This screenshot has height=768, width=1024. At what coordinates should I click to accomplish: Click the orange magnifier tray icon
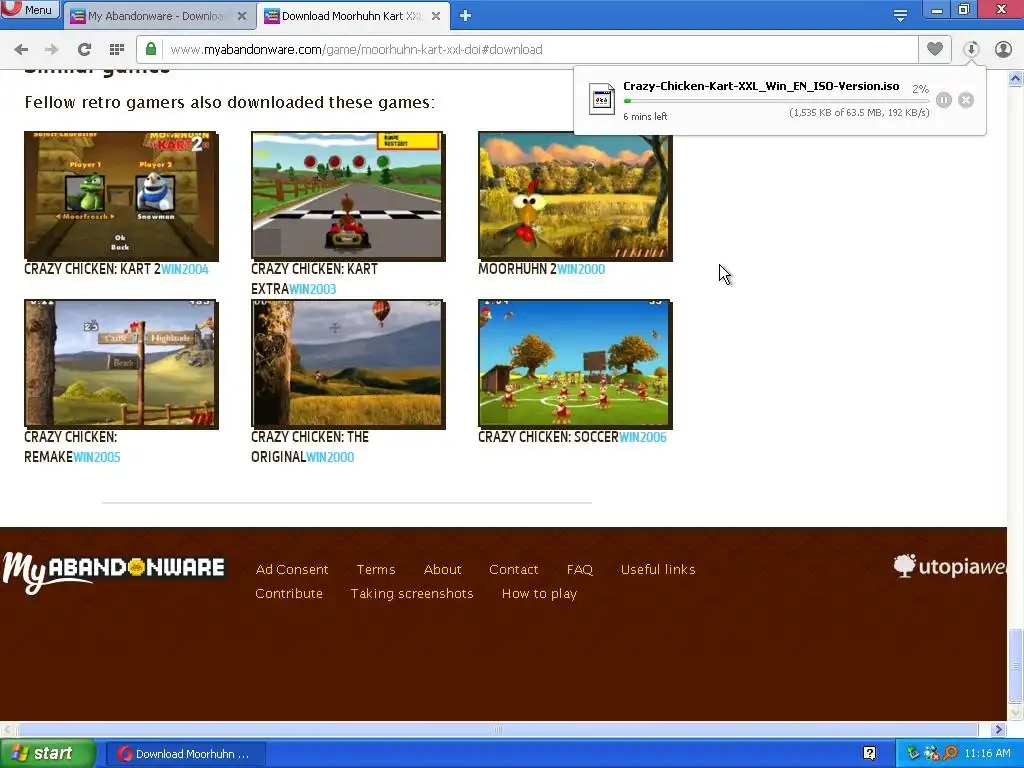[950, 754]
